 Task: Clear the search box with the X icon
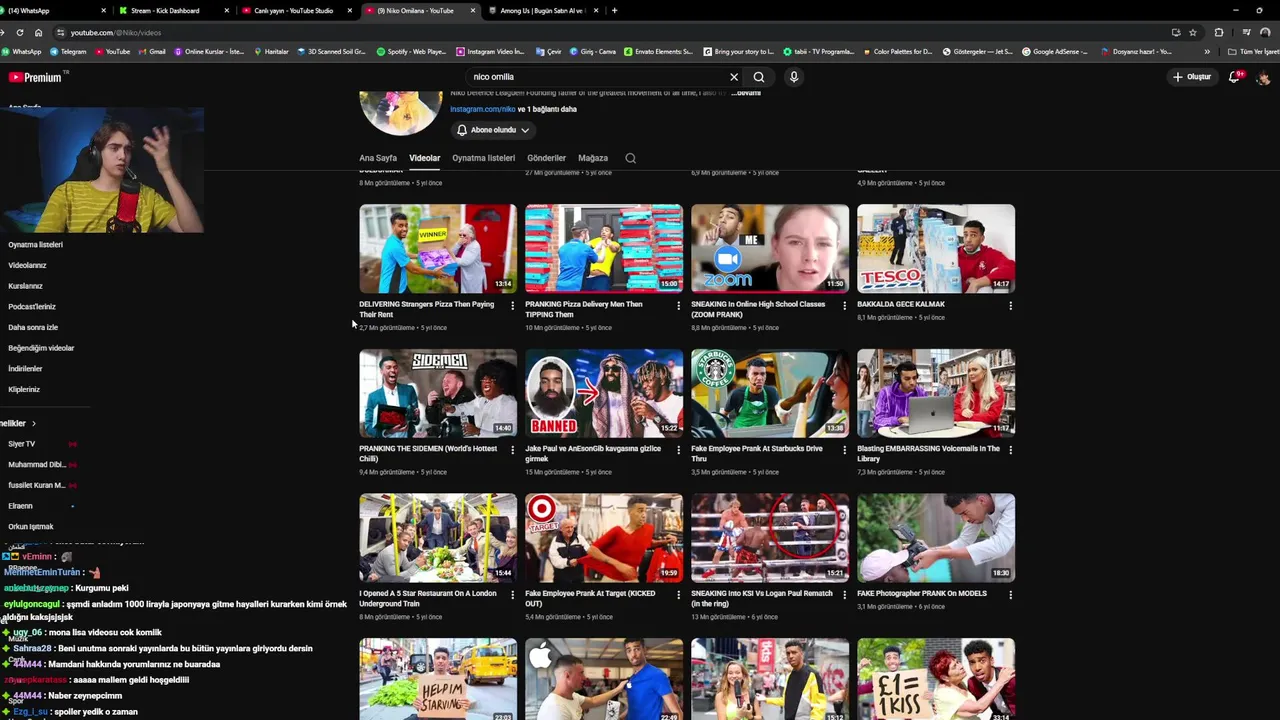(x=733, y=77)
